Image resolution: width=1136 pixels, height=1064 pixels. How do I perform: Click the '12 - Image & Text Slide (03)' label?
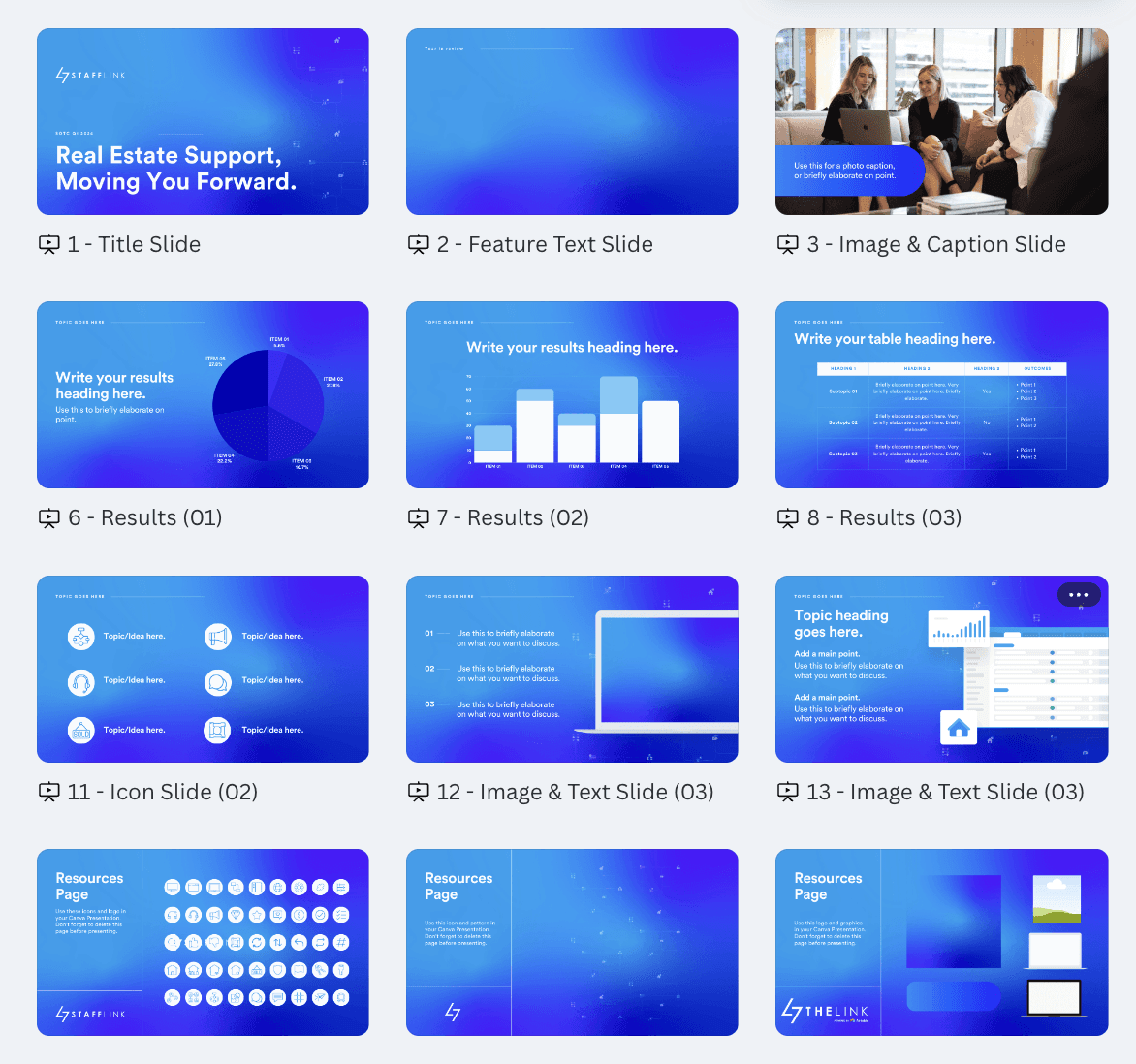point(575,792)
